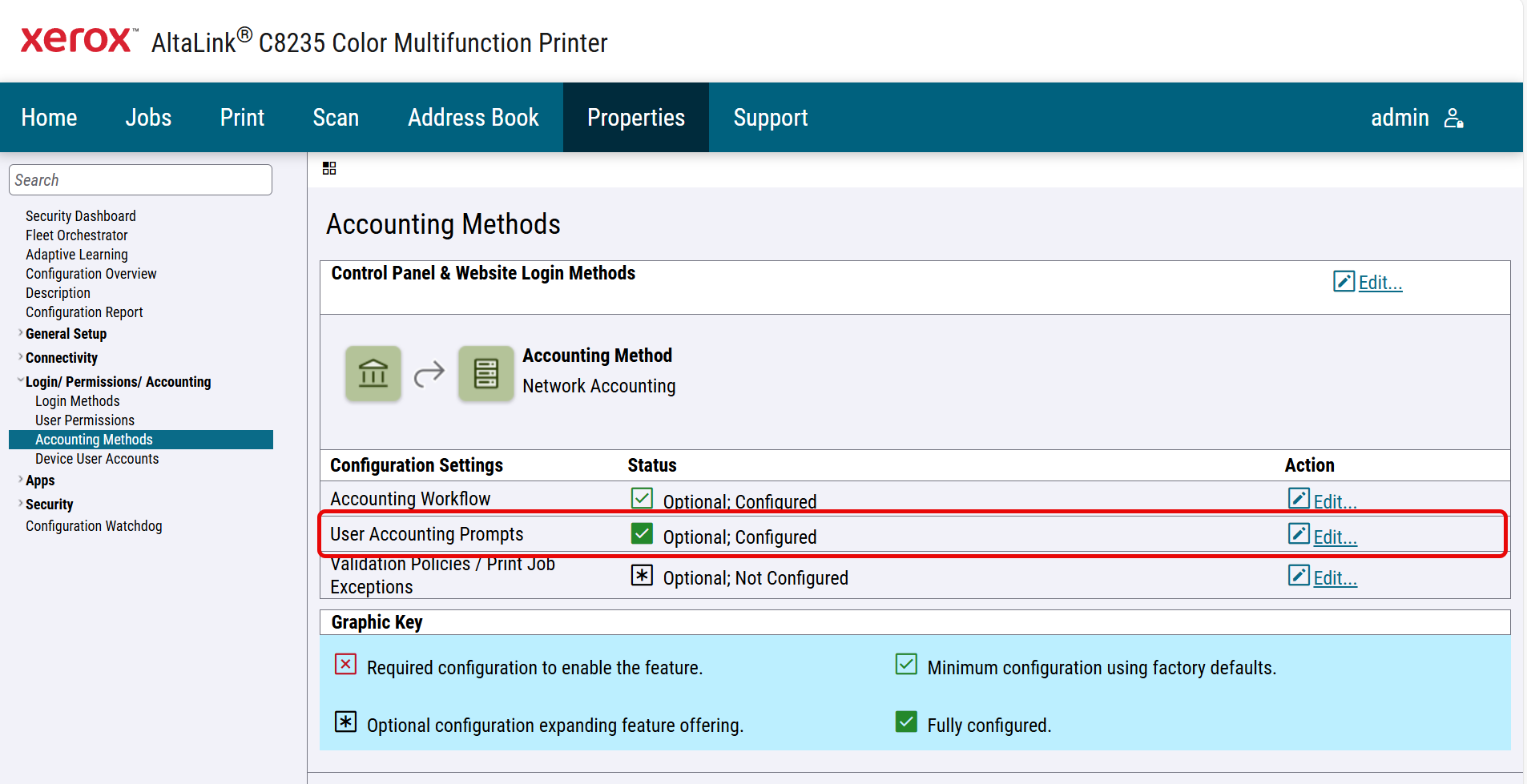This screenshot has height=784, width=1527.
Task: Click the User Accounting Prompts green checkmark
Action: pyautogui.click(x=642, y=534)
